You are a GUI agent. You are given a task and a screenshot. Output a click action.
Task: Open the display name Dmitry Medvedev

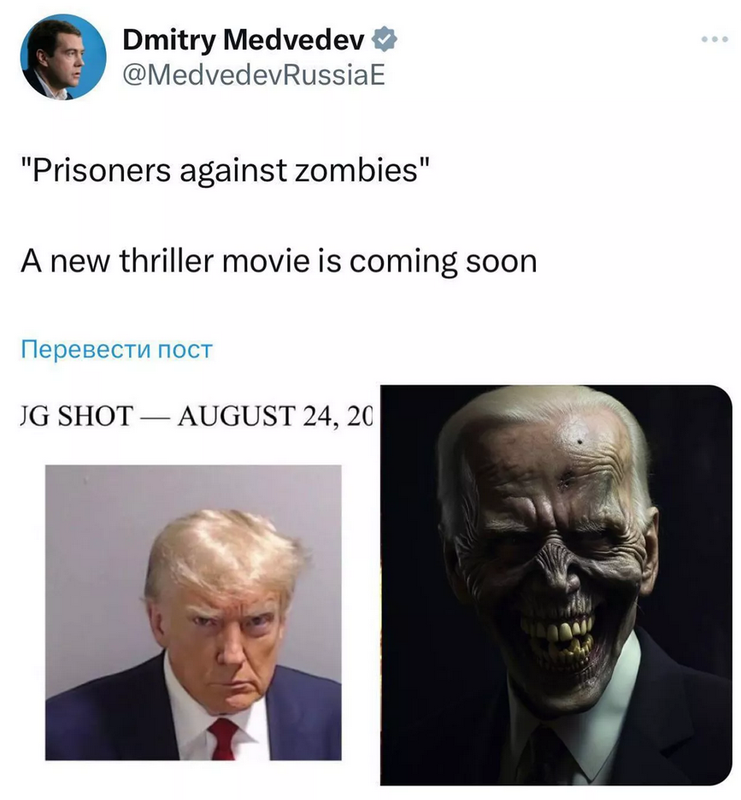[243, 40]
